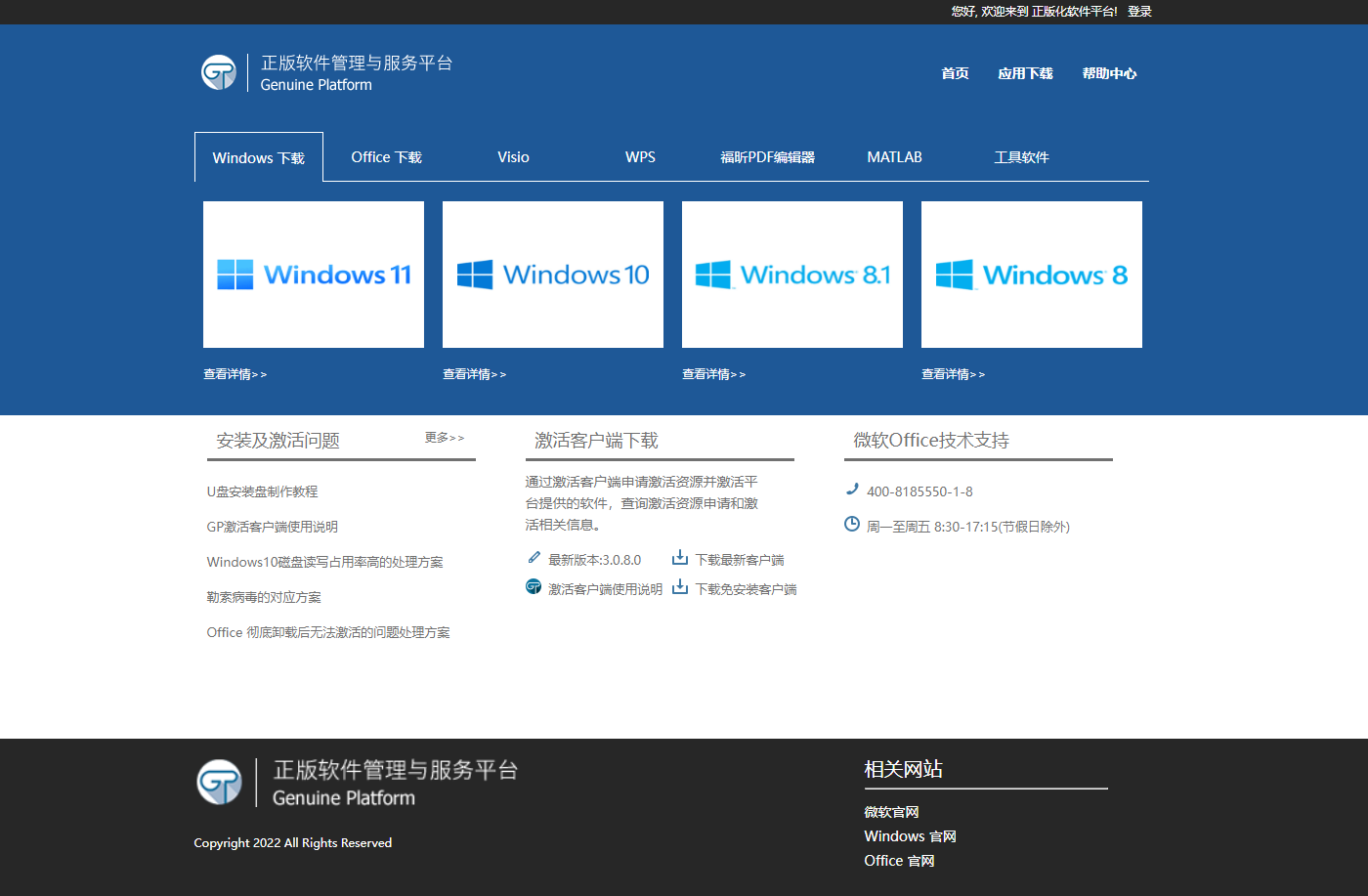The width and height of the screenshot is (1368, 896).
Task: Switch to the Office 下载 tab
Action: [386, 157]
